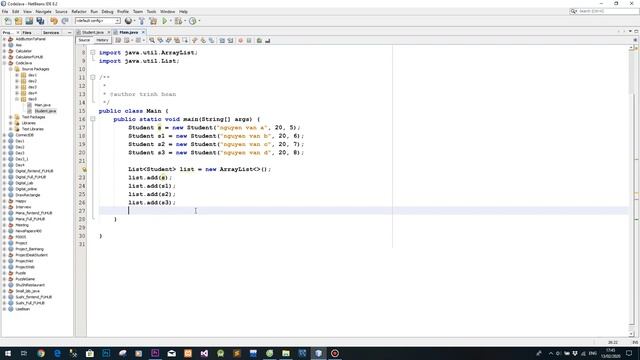The width and height of the screenshot is (640, 360).
Task: Click the Search field at top right
Action: click(604, 11)
